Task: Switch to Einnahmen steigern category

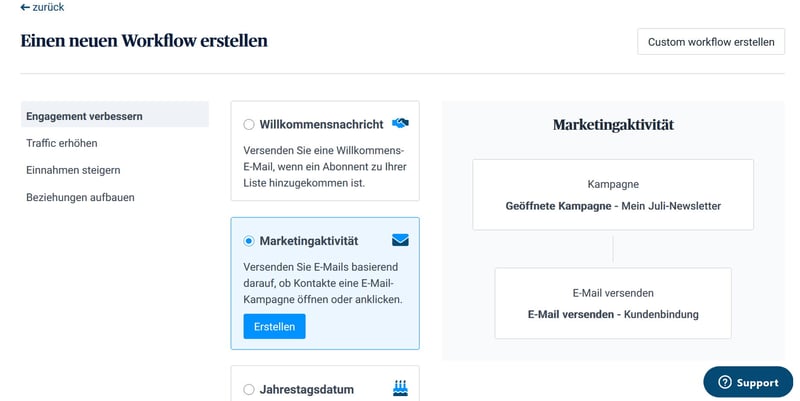Action: tap(73, 170)
